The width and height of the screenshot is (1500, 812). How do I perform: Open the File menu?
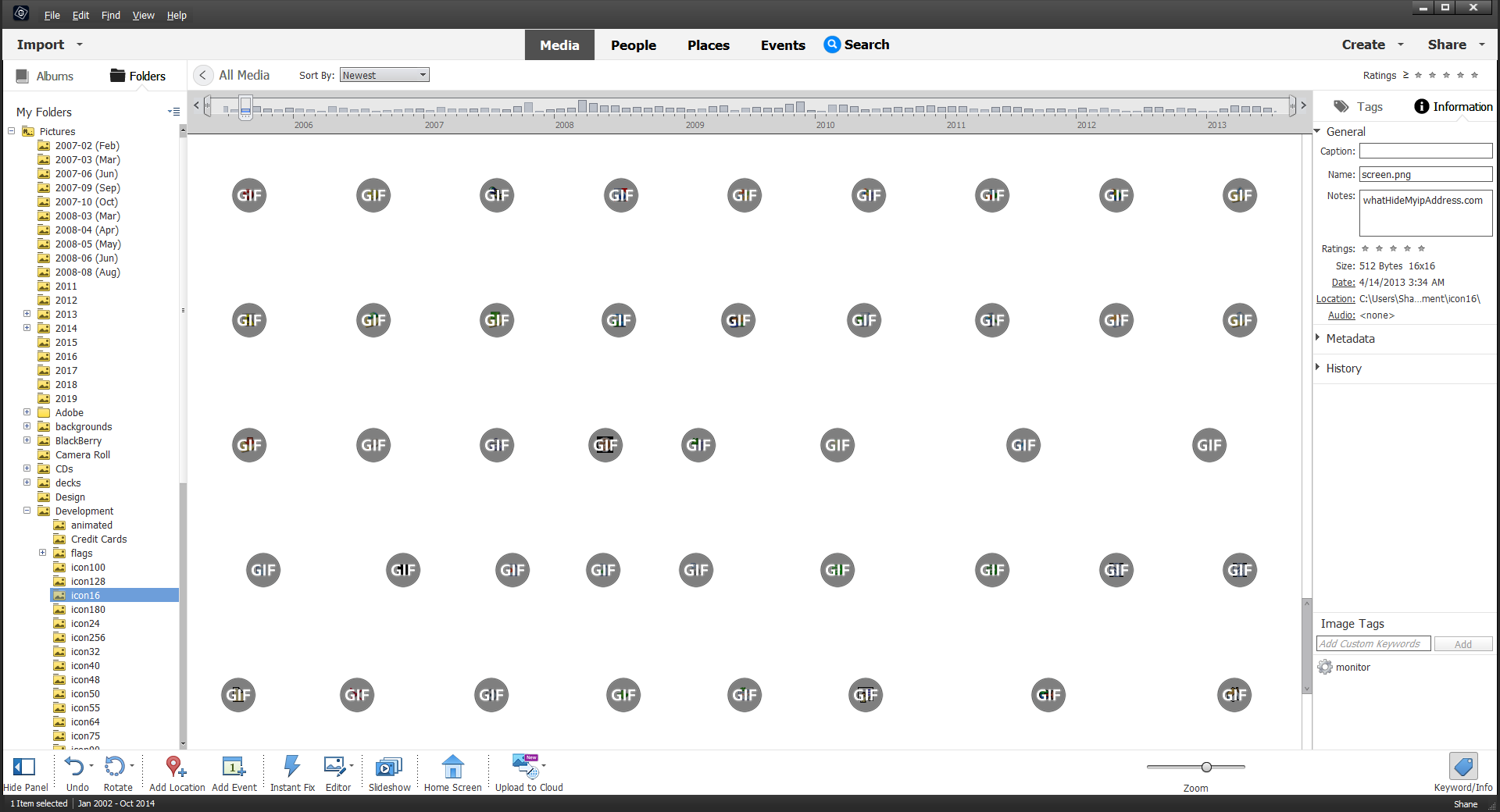pyautogui.click(x=52, y=15)
